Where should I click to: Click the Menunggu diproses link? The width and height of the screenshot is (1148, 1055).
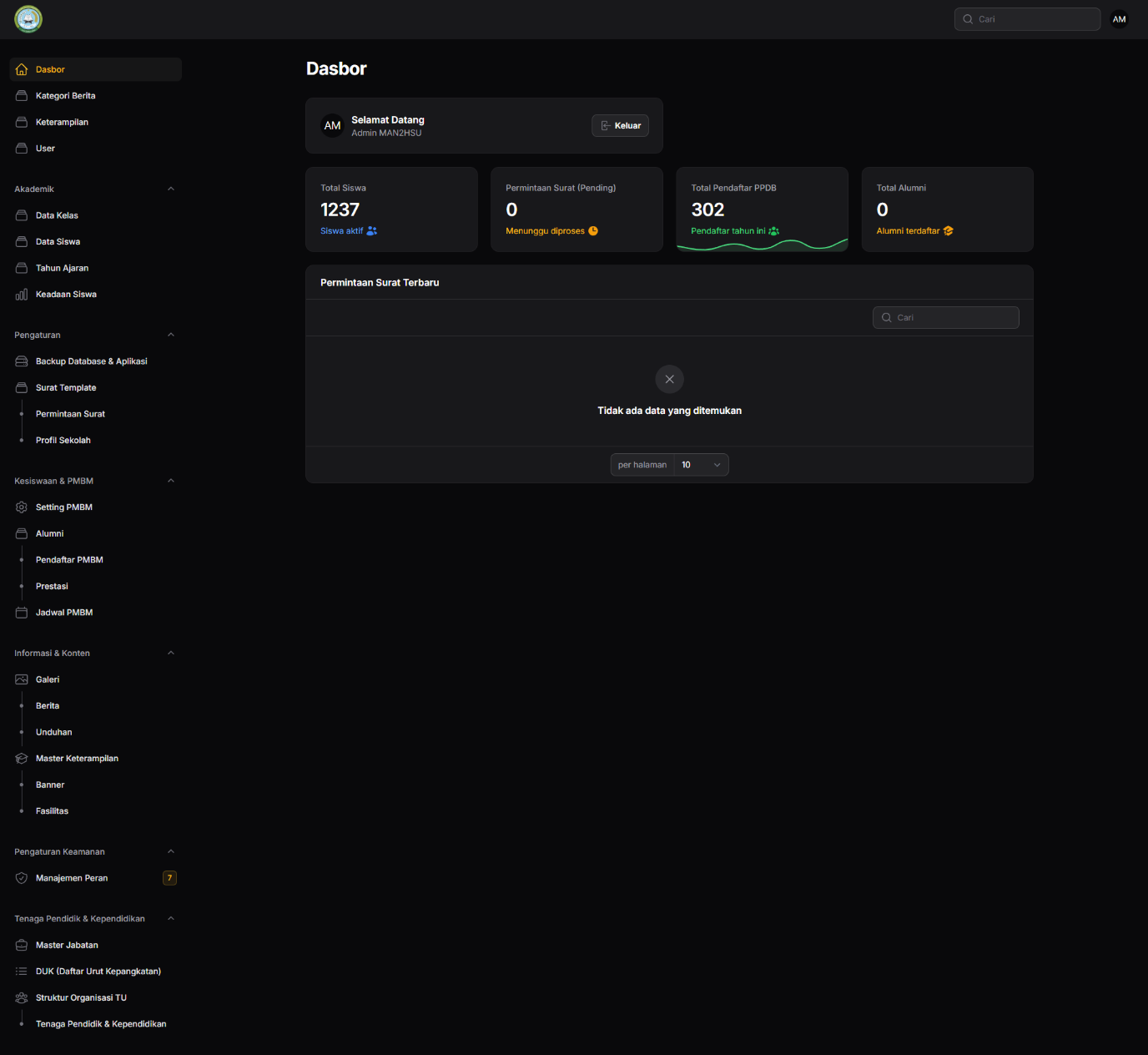click(551, 231)
